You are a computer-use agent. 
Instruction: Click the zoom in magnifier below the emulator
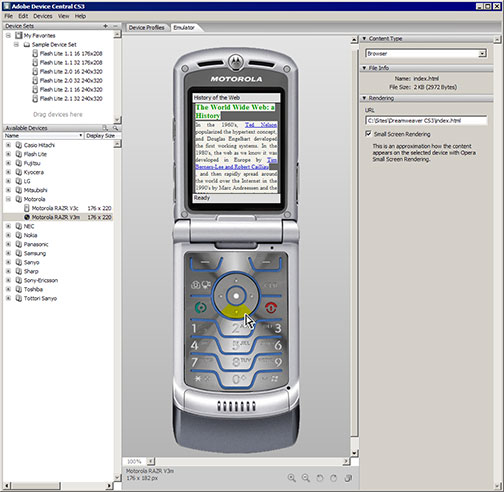292,478
